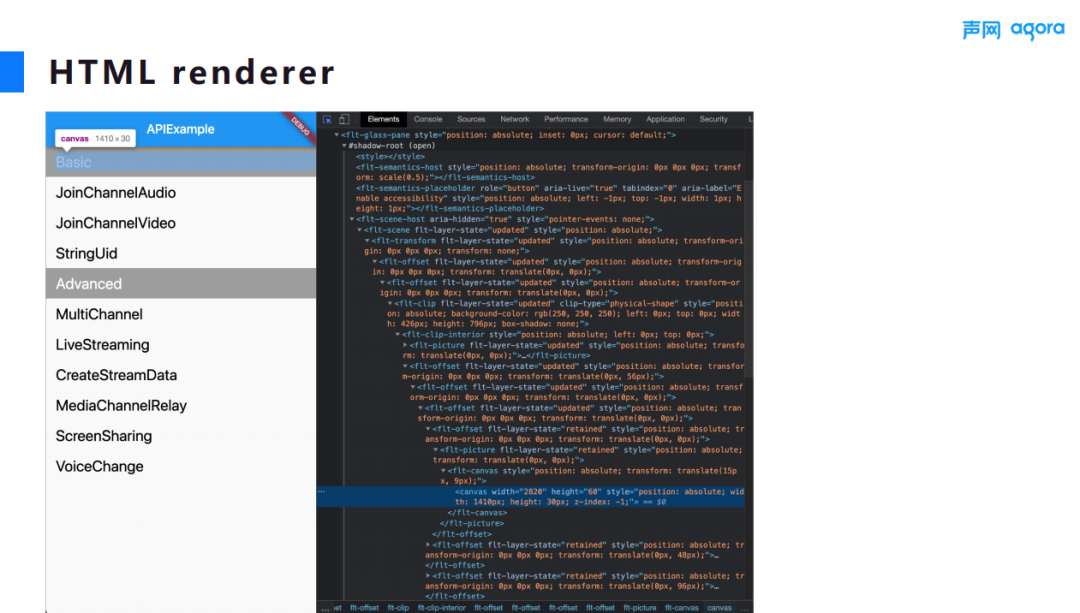
Task: Select the highlighted canvas width="2820" element line
Action: coord(530,497)
